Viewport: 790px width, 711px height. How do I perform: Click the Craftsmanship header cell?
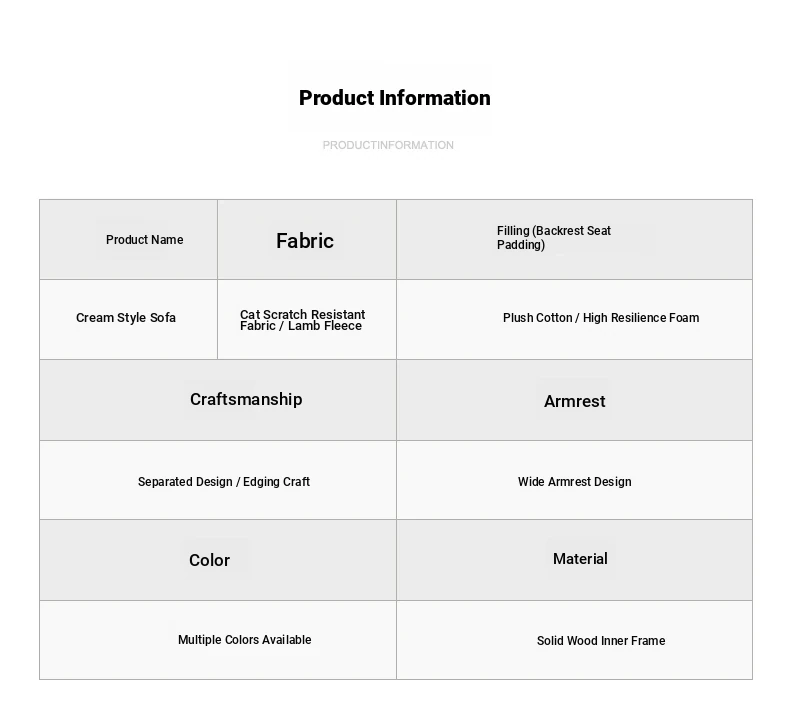[218, 400]
